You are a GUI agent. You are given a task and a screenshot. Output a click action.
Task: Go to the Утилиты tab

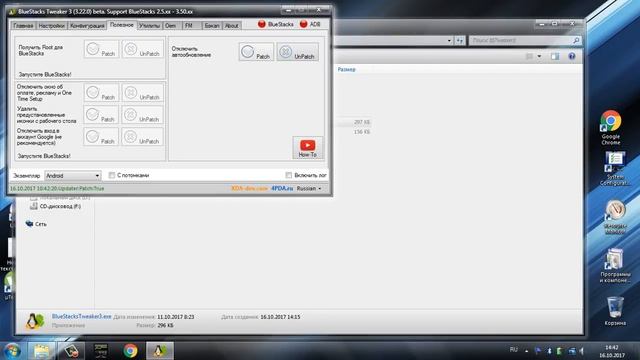149,26
